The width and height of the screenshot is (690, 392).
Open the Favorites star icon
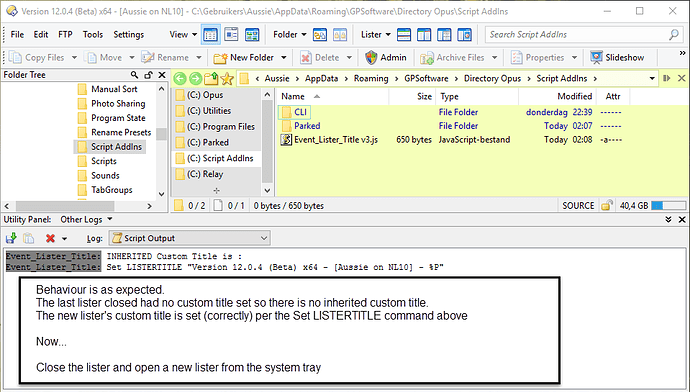point(227,78)
